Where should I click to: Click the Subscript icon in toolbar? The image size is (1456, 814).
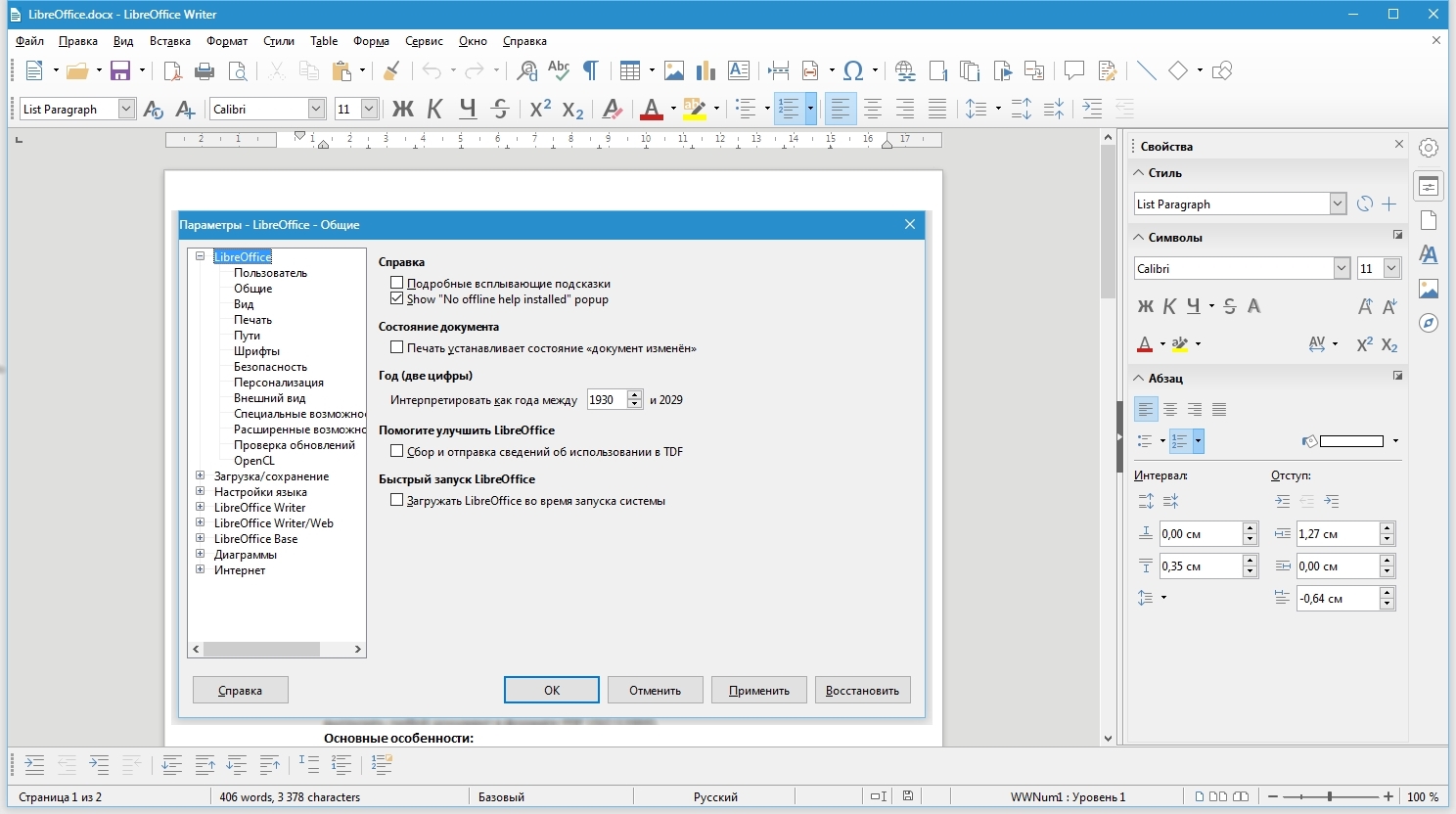coord(573,109)
